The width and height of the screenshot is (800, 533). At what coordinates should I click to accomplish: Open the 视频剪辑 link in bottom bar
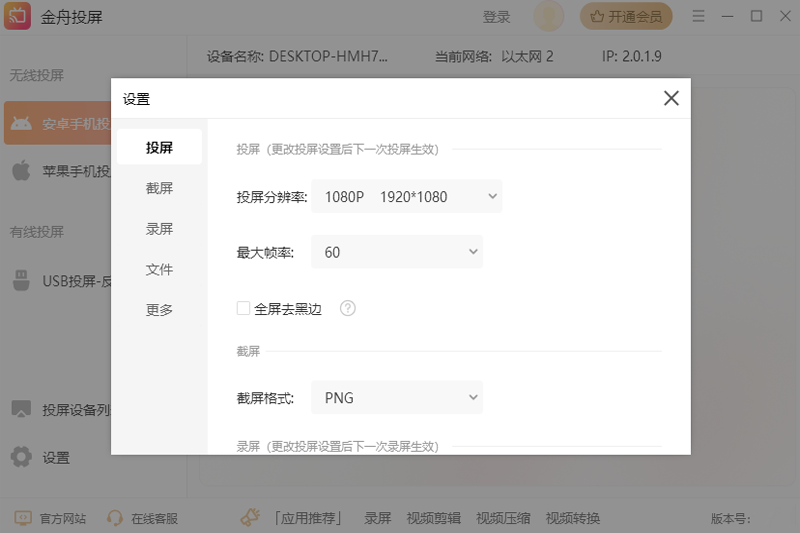433,518
